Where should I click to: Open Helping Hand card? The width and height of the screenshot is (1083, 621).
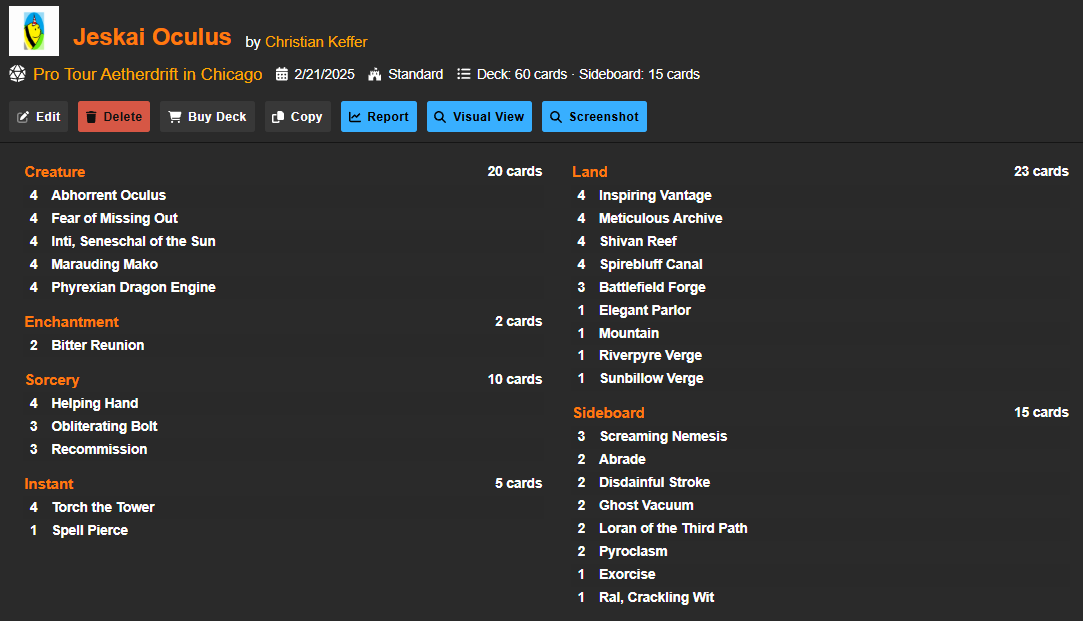[95, 403]
